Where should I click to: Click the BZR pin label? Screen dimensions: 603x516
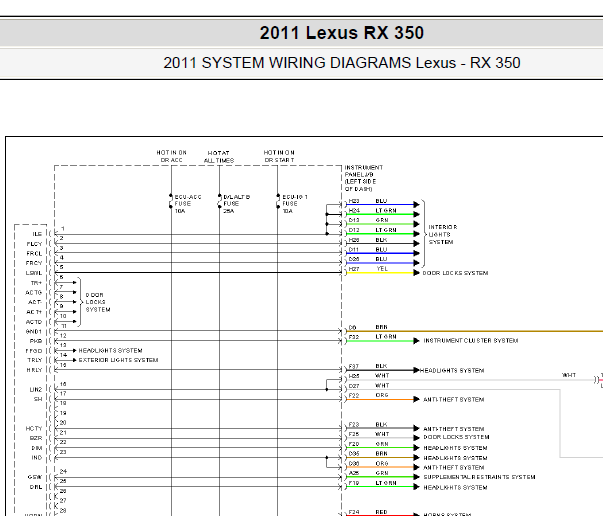tap(36, 438)
